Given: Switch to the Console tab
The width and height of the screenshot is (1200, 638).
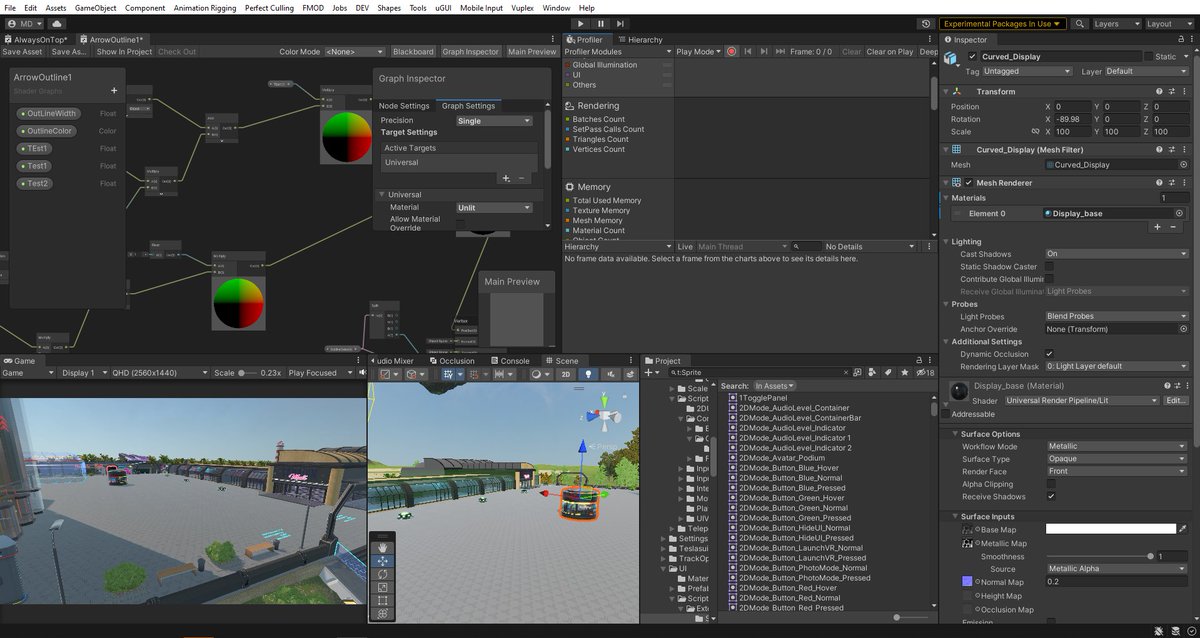Looking at the screenshot, I should pyautogui.click(x=510, y=361).
